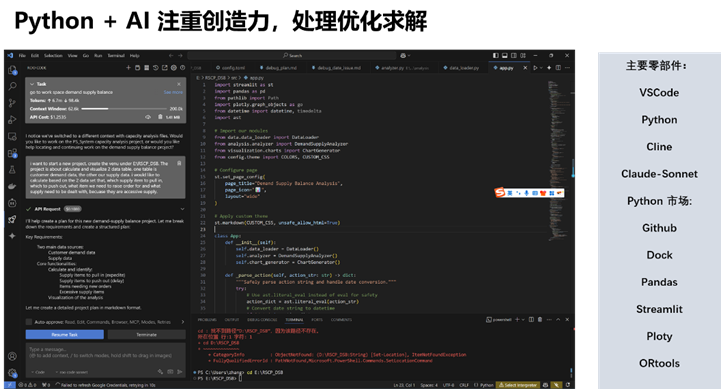The width and height of the screenshot is (721, 389).
Task: Click the sparkle icon in editor toolbar
Action: [549, 68]
